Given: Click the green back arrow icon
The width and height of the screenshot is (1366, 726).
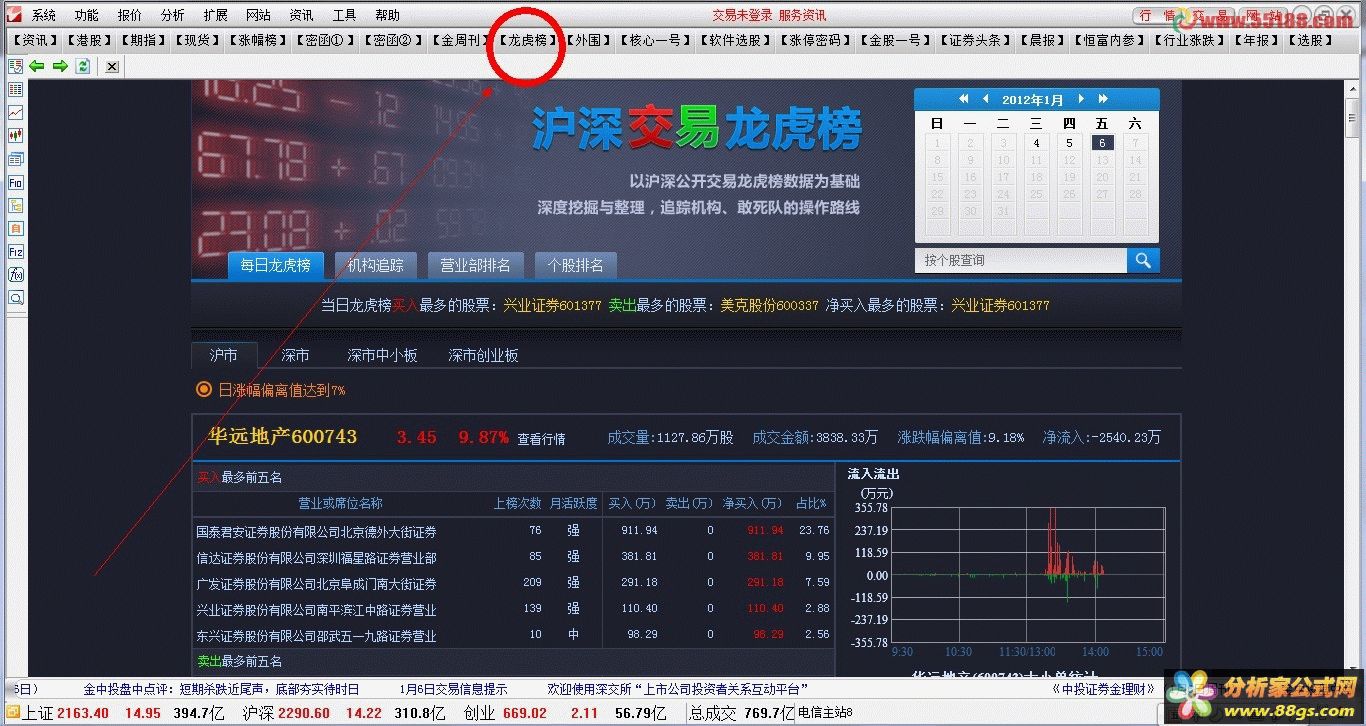Looking at the screenshot, I should coord(37,66).
